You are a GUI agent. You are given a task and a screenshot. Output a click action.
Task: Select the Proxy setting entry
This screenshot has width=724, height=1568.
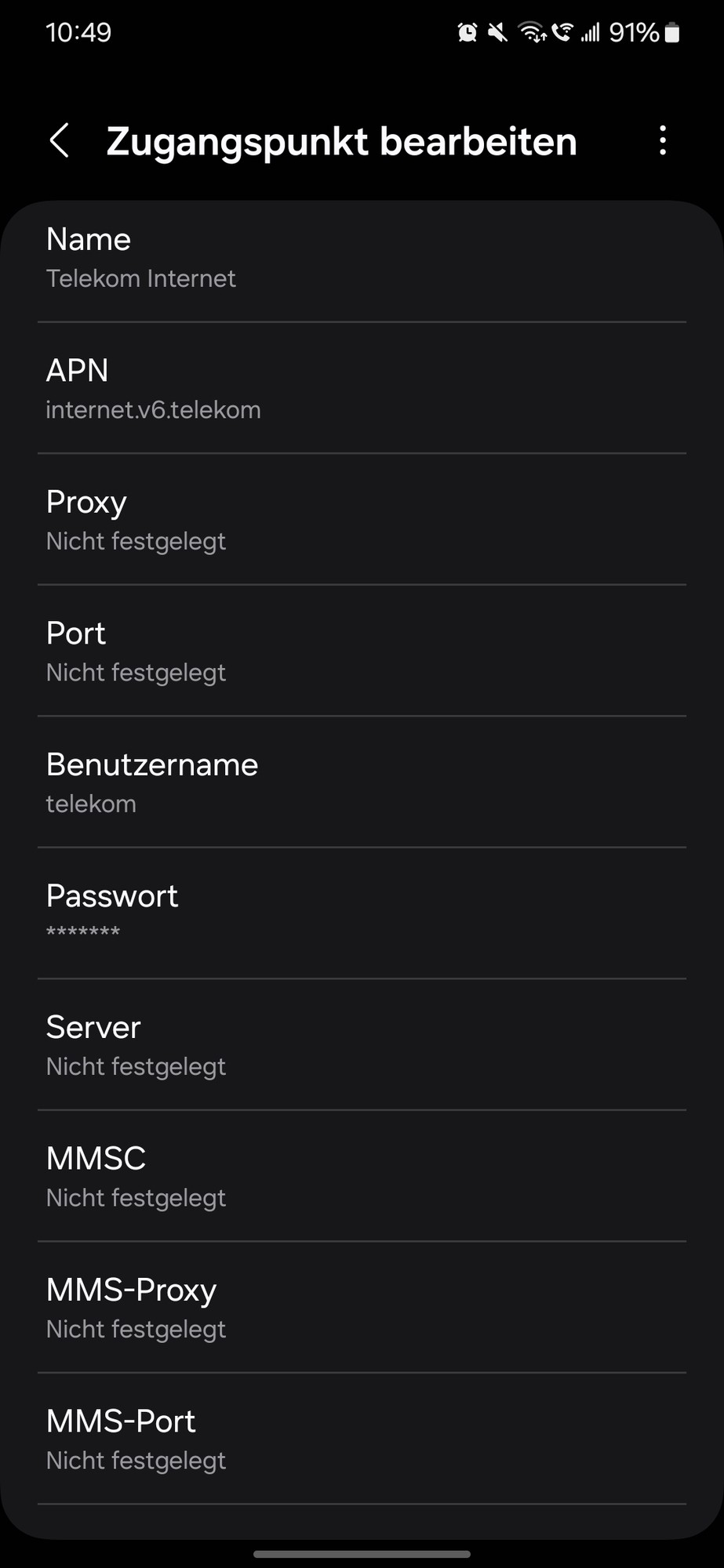362,520
